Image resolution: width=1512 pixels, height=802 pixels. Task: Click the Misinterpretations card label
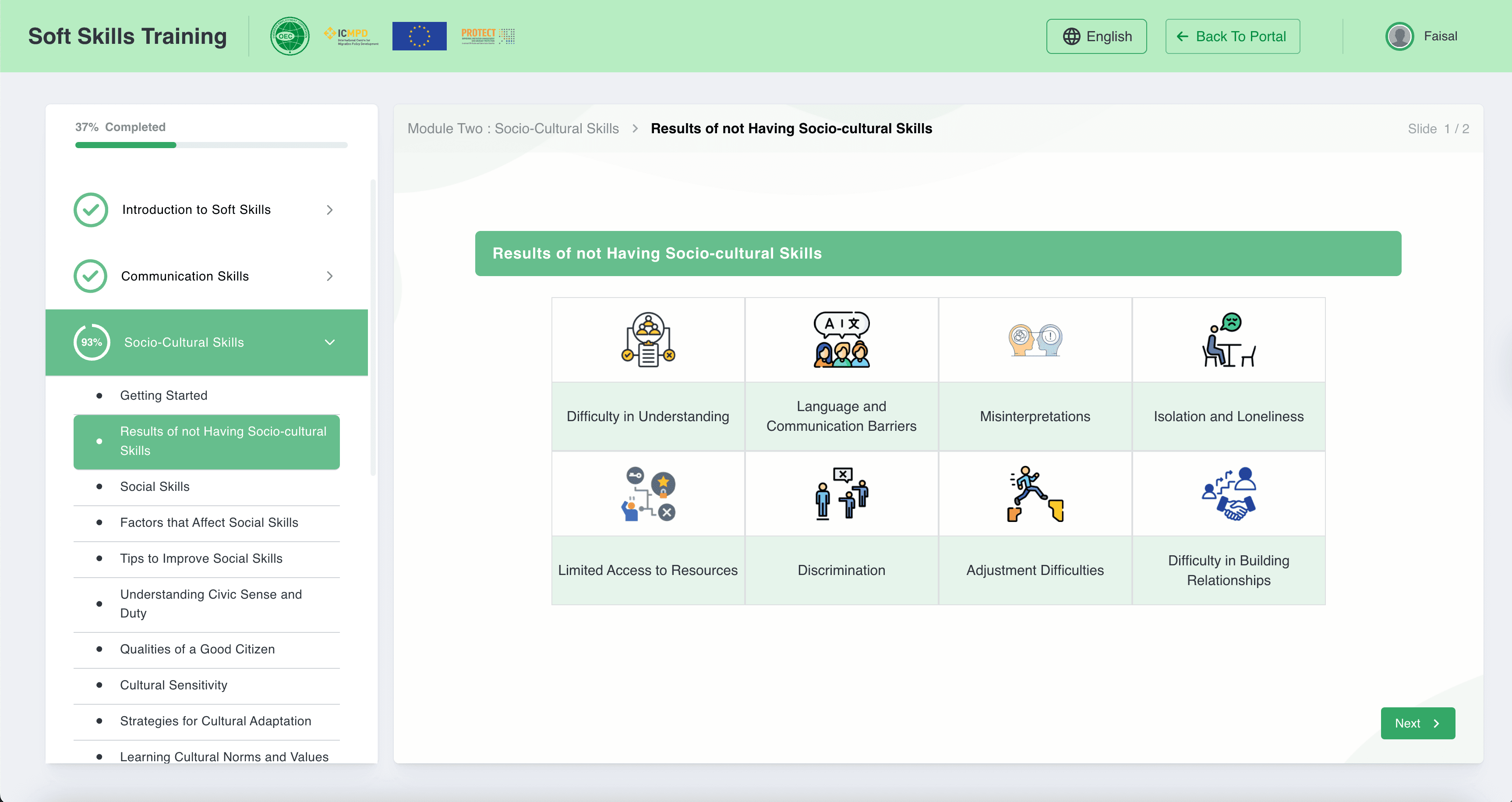coord(1035,417)
